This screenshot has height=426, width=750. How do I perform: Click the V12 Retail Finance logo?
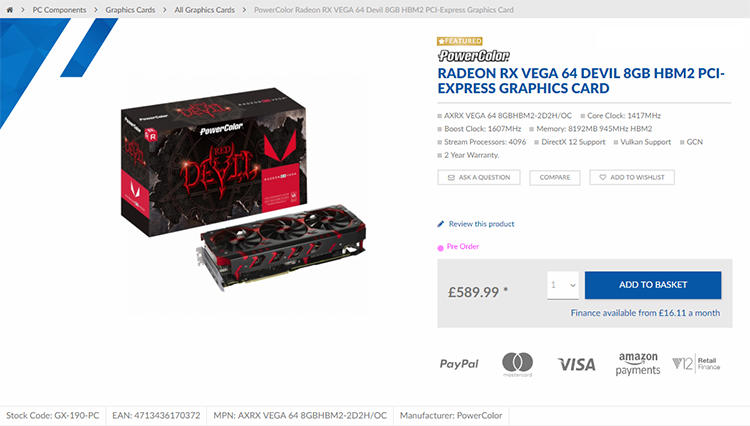(696, 364)
